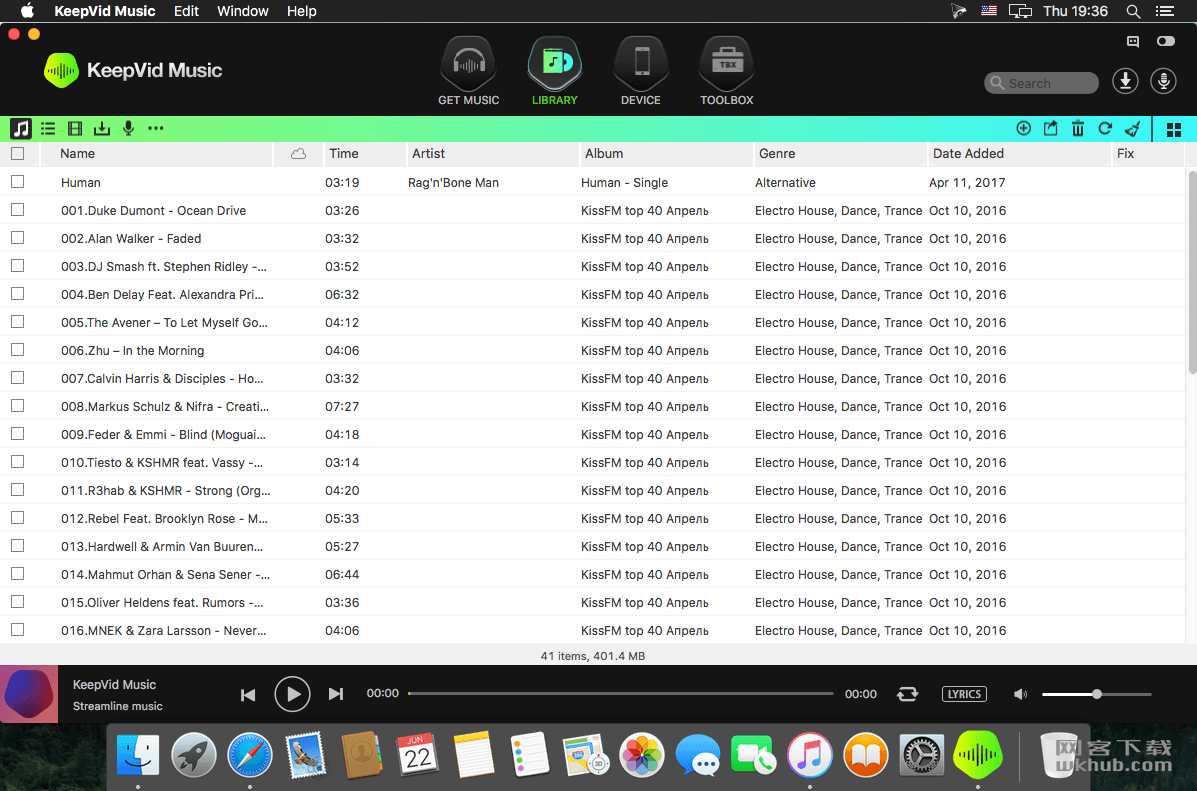Image resolution: width=1197 pixels, height=791 pixels.
Task: Adjust the volume slider
Action: (1096, 694)
